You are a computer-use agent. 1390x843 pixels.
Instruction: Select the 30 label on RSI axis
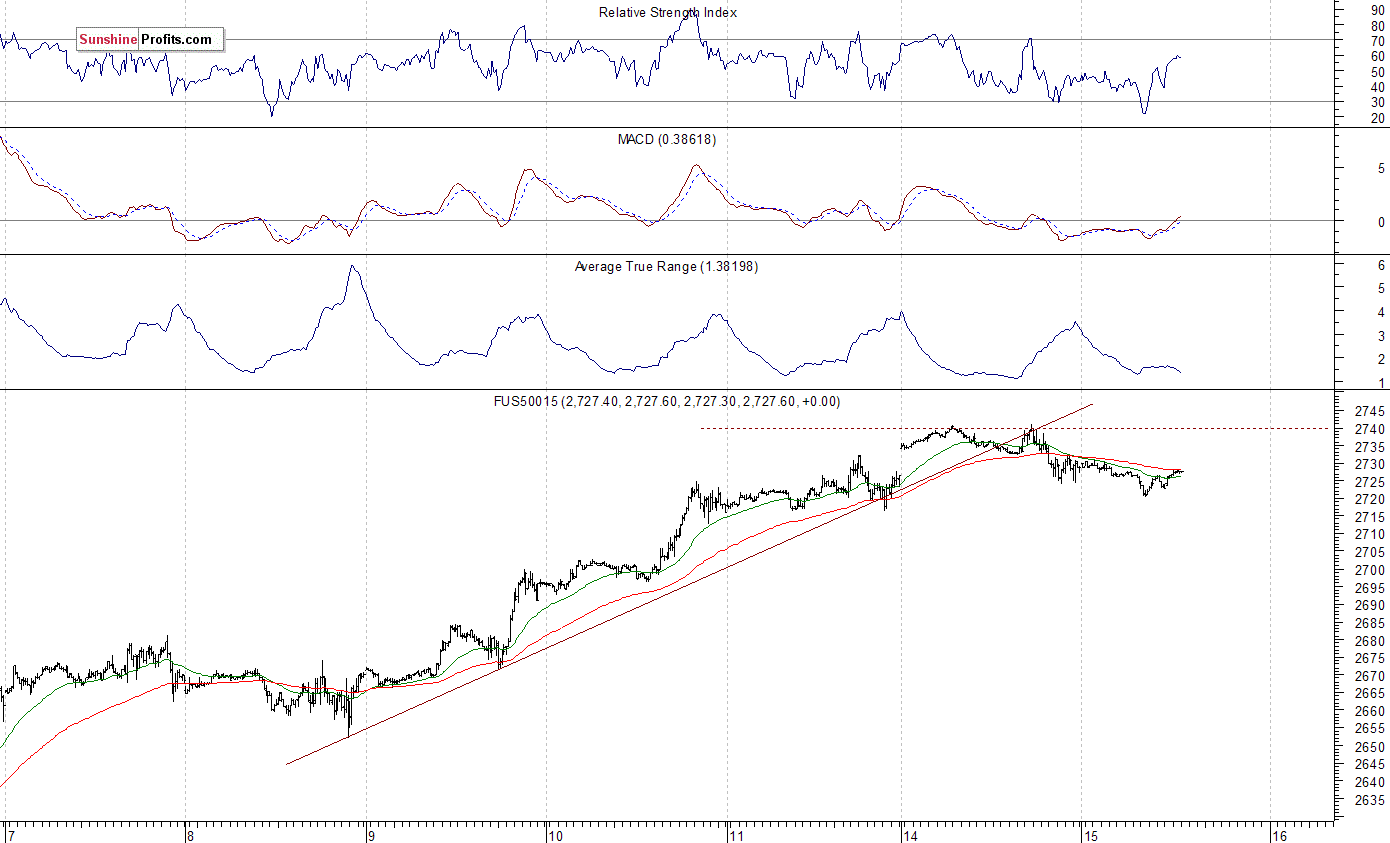(1378, 102)
